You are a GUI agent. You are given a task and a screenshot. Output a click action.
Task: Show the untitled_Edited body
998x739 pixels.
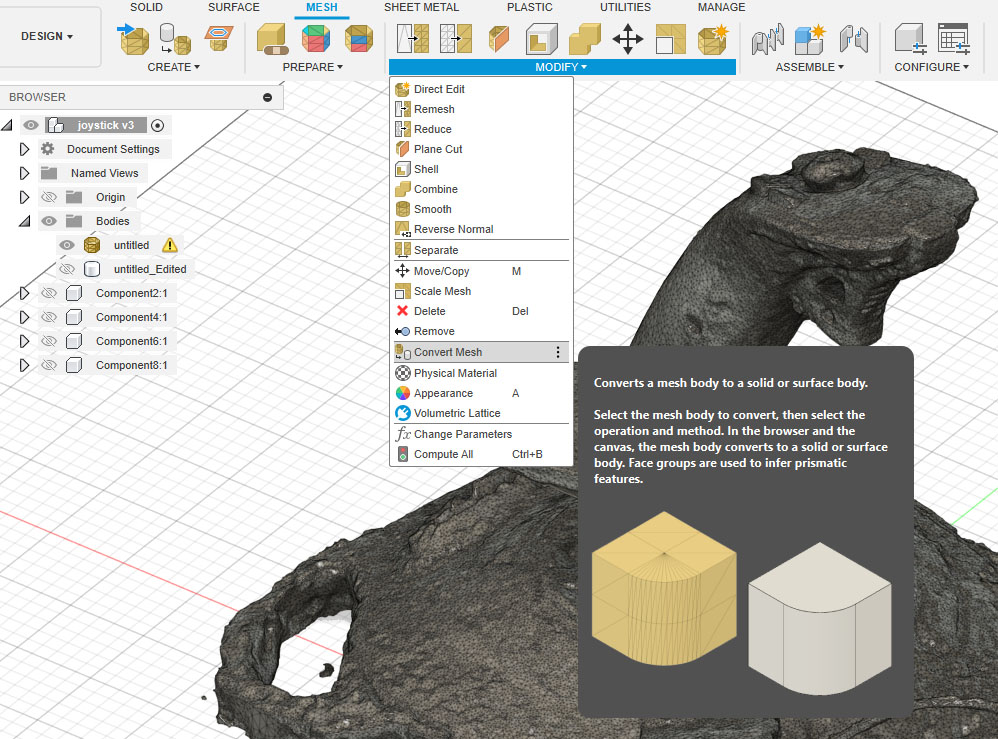click(66, 268)
